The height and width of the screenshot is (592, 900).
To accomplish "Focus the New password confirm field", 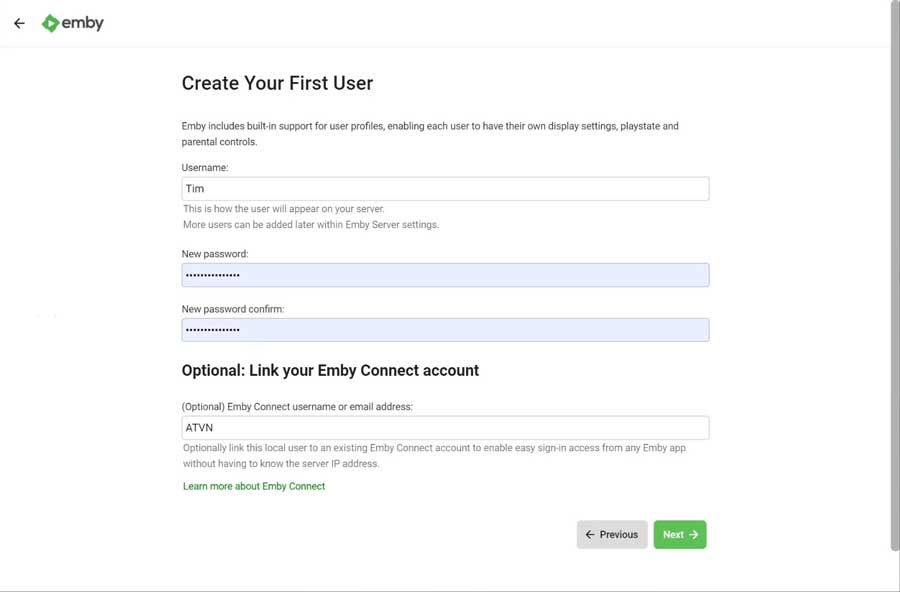I will point(445,330).
